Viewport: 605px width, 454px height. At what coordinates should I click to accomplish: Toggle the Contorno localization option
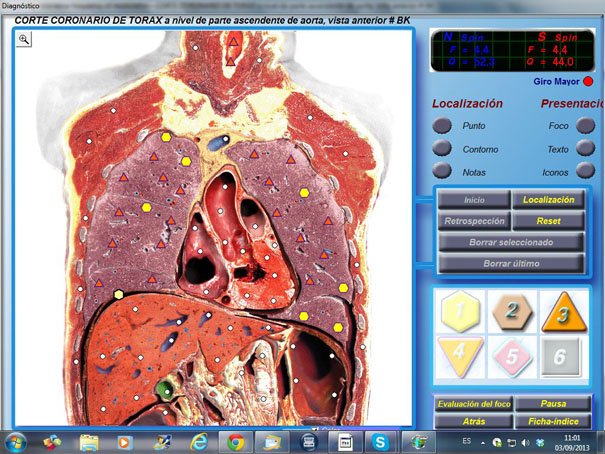point(442,149)
